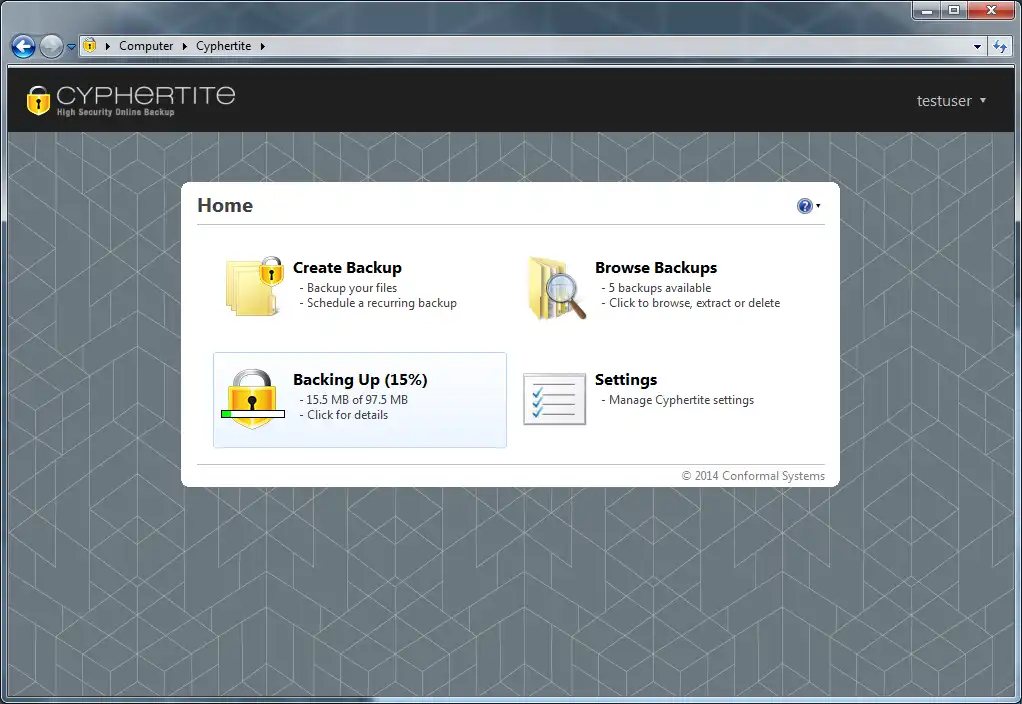Open the Create Backup folder lock icon
1022x704 pixels.
254,286
